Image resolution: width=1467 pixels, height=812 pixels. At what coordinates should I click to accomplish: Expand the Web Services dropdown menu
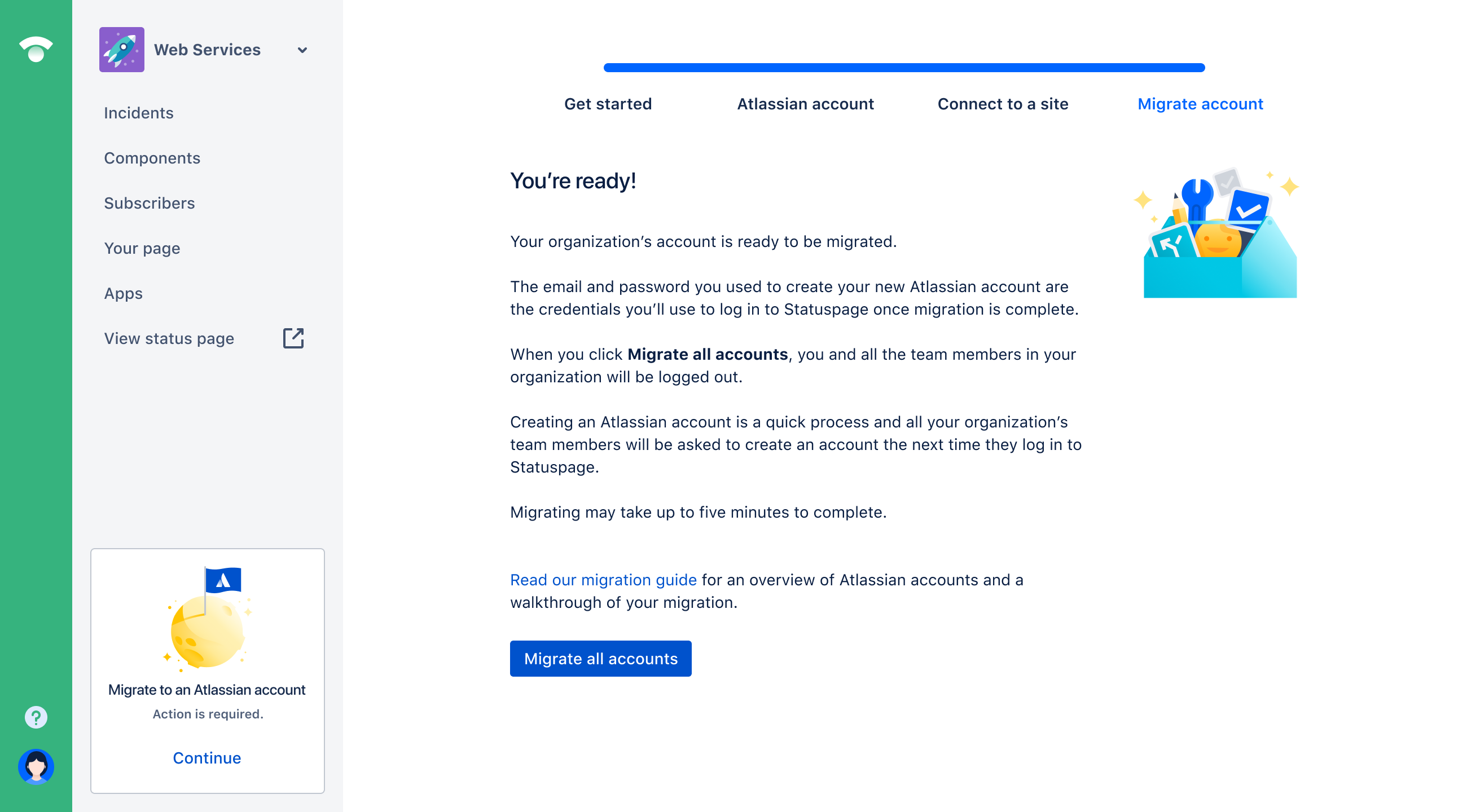(304, 49)
